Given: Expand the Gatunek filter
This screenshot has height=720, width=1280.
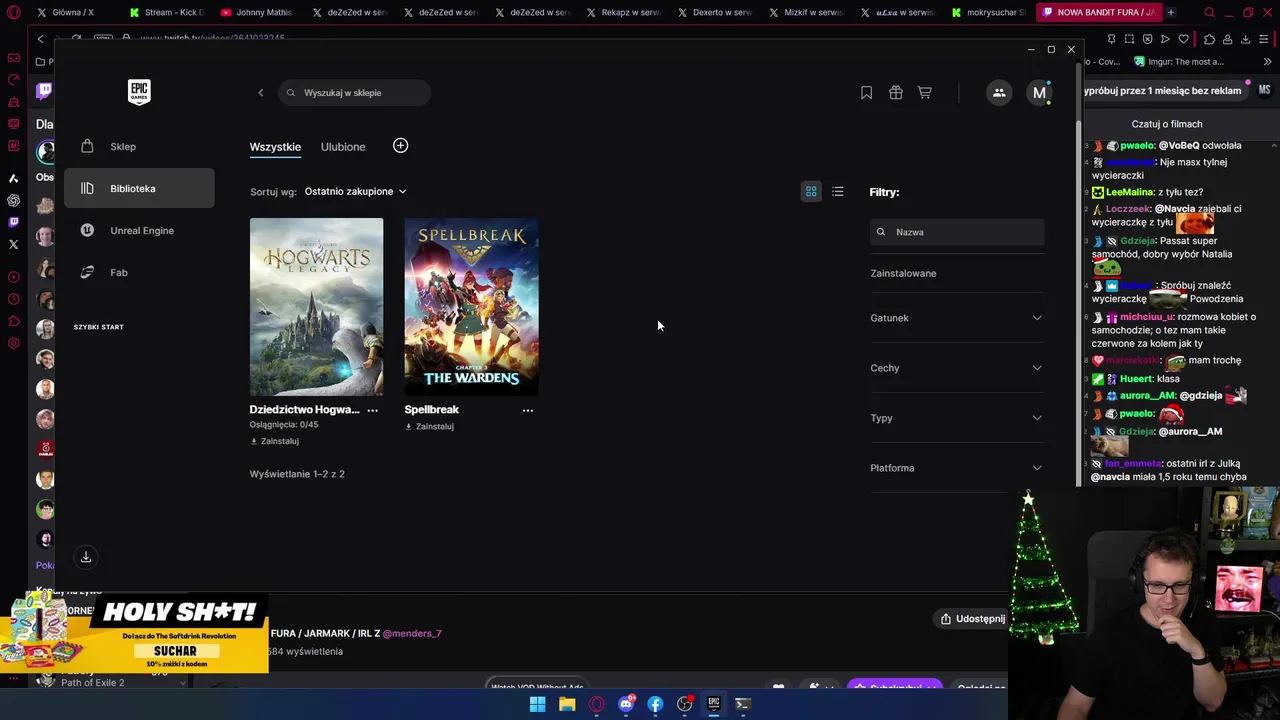Looking at the screenshot, I should (x=956, y=318).
